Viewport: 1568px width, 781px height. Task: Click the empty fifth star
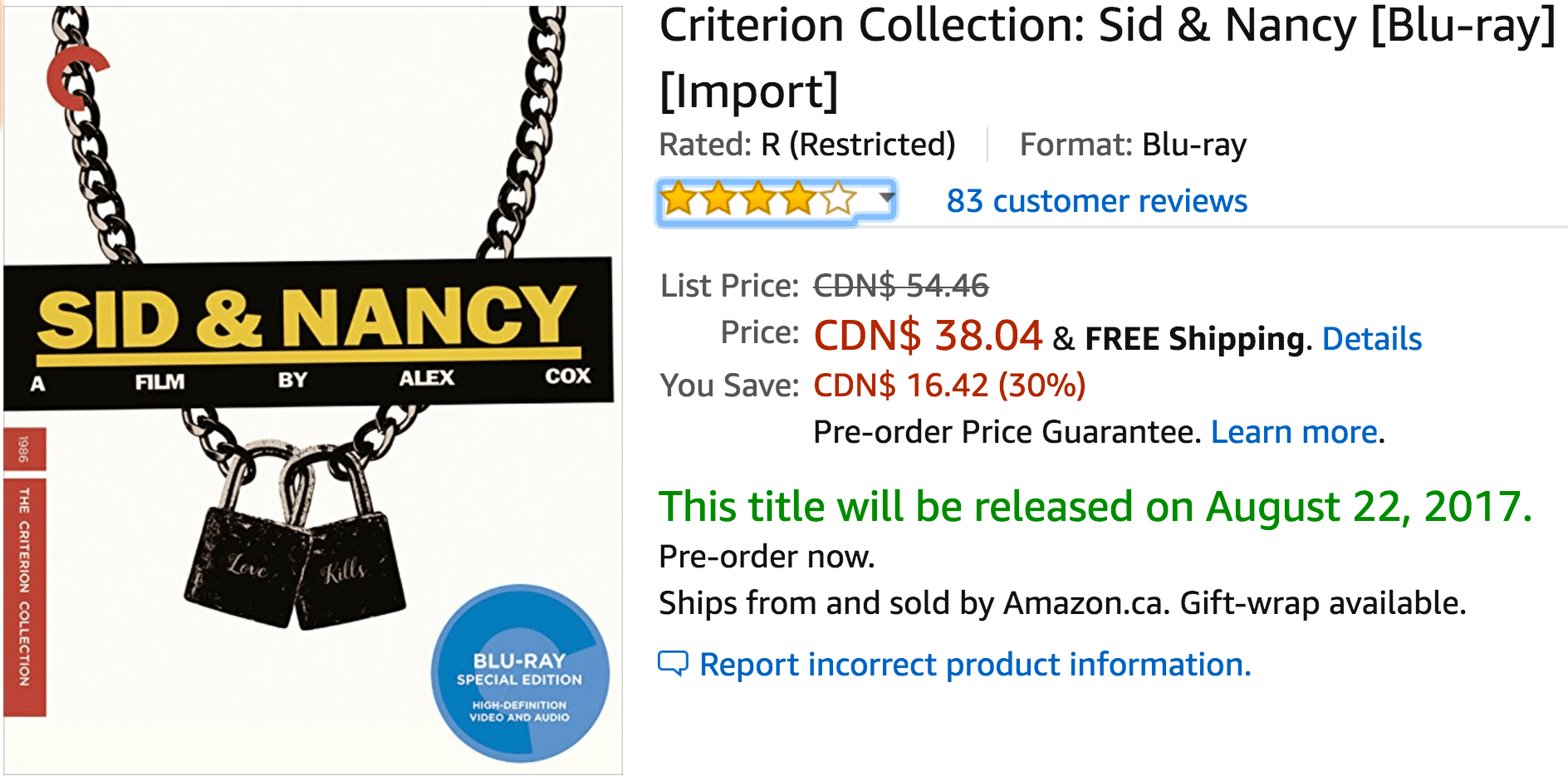point(839,199)
